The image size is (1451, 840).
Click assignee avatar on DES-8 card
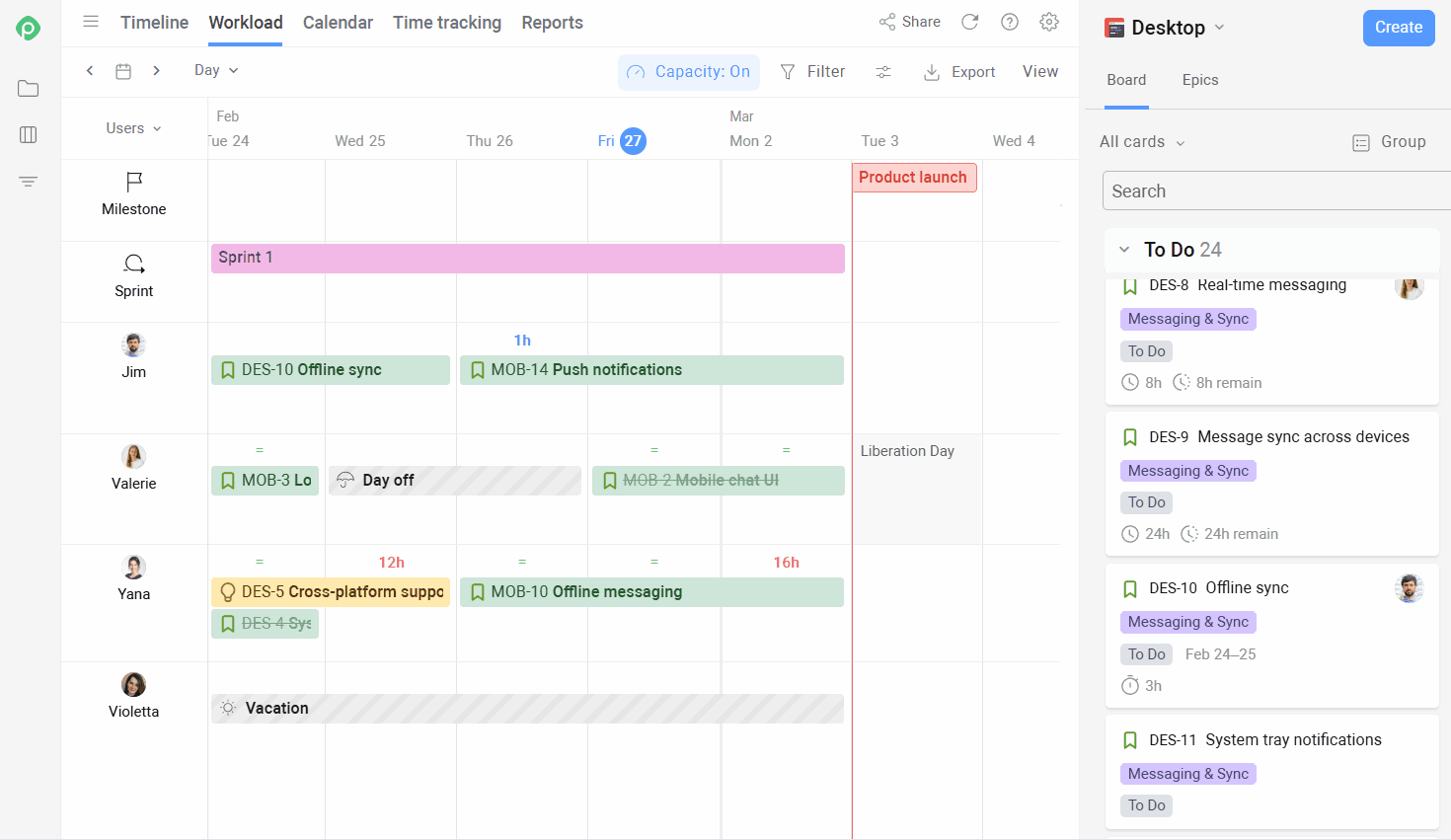click(x=1410, y=286)
